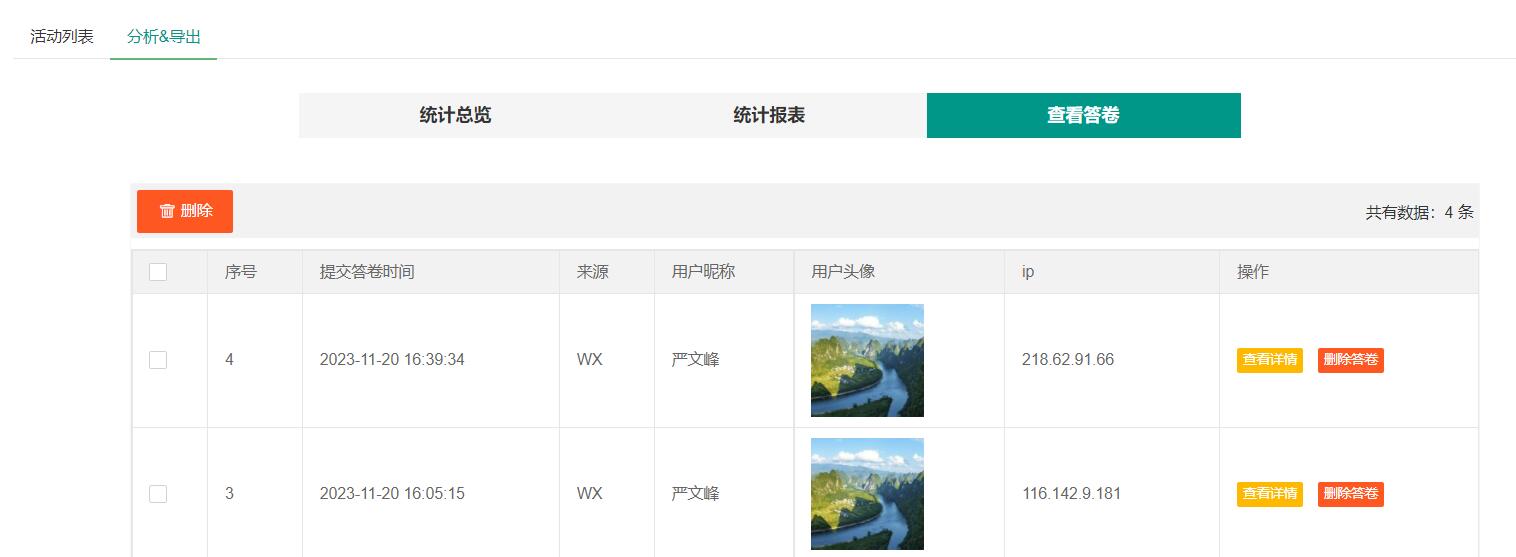Switch to the 活动列表 tab

click(x=62, y=37)
